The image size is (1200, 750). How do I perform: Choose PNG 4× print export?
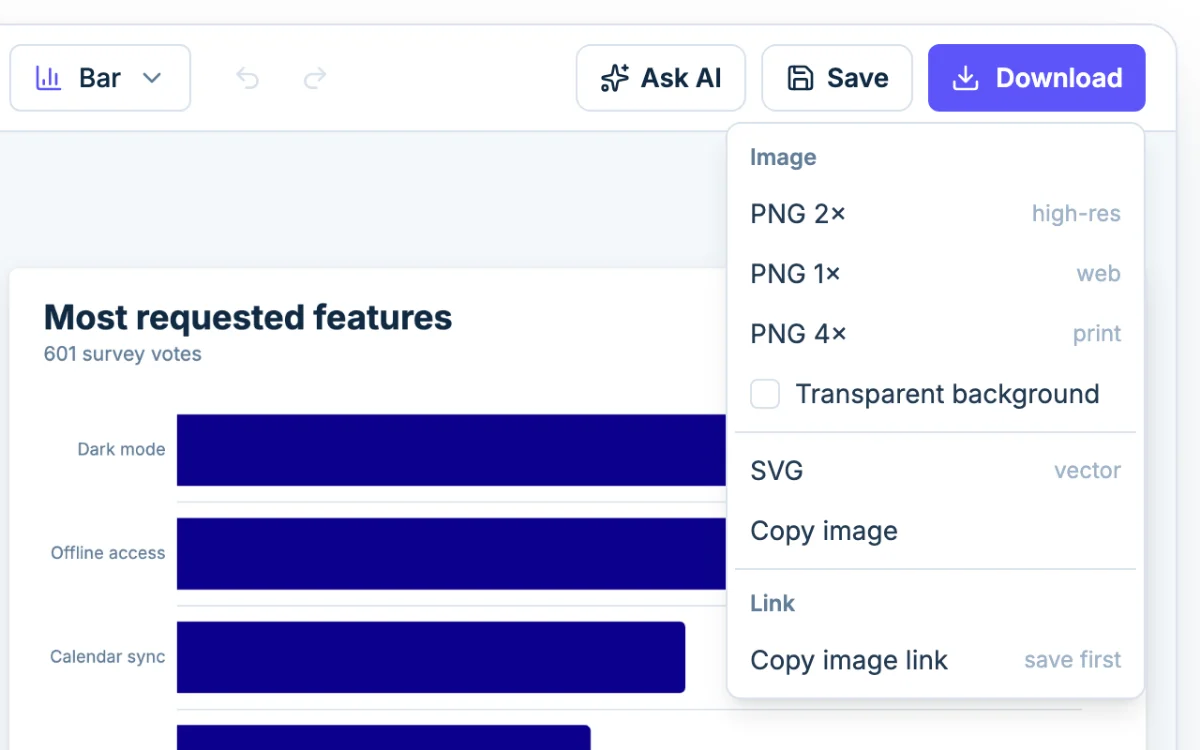pos(935,334)
